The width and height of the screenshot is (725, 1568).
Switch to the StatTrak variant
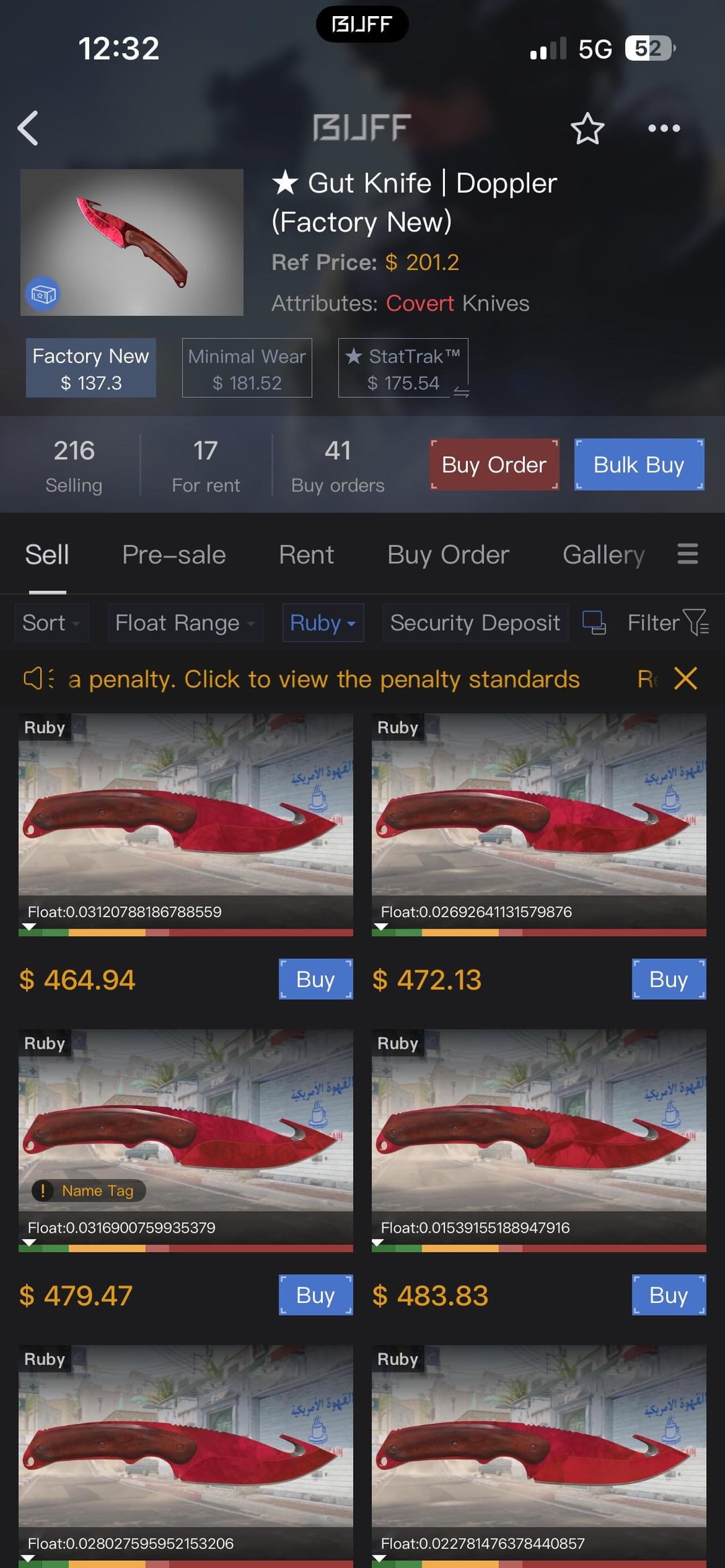pos(403,368)
